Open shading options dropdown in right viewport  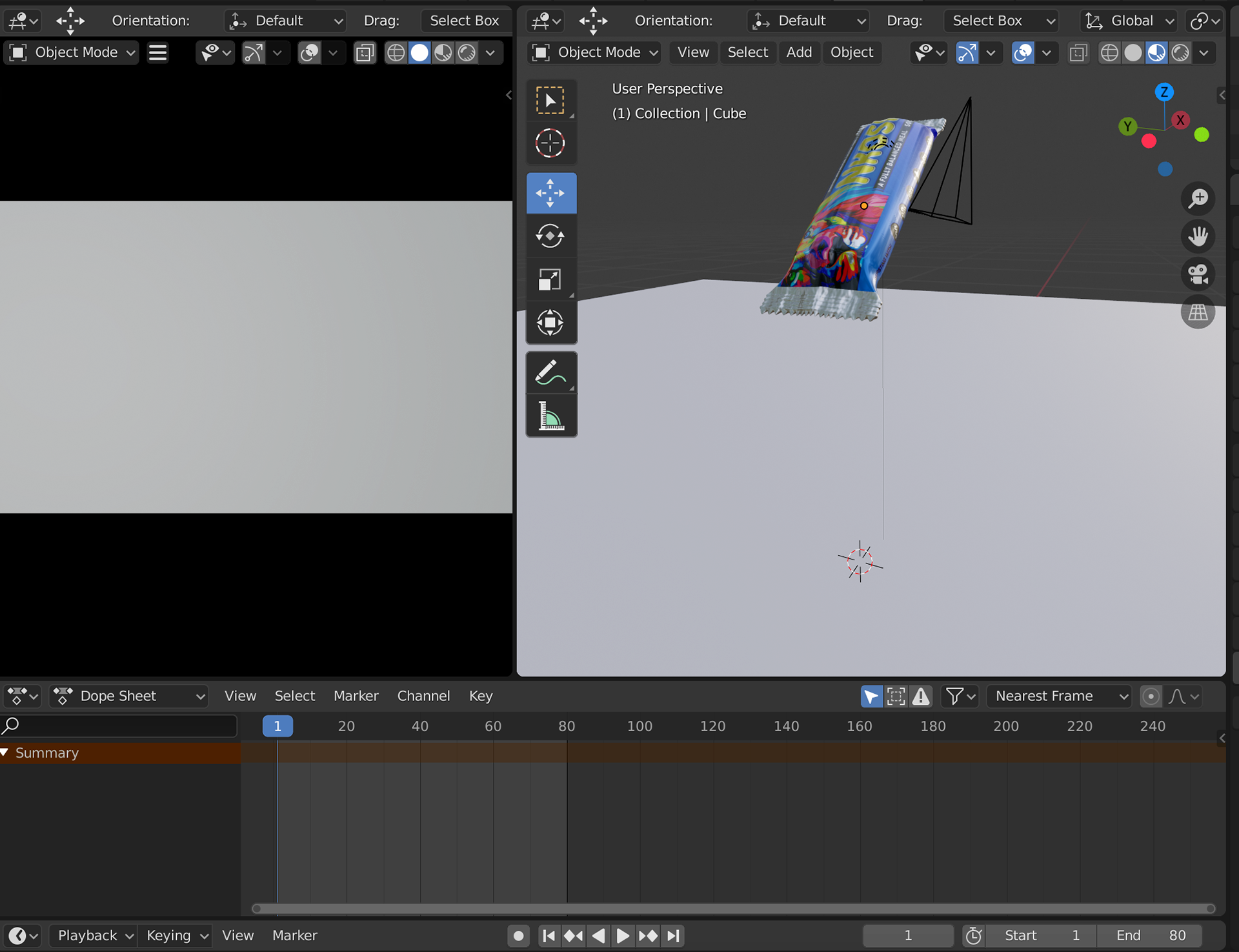click(x=1204, y=52)
